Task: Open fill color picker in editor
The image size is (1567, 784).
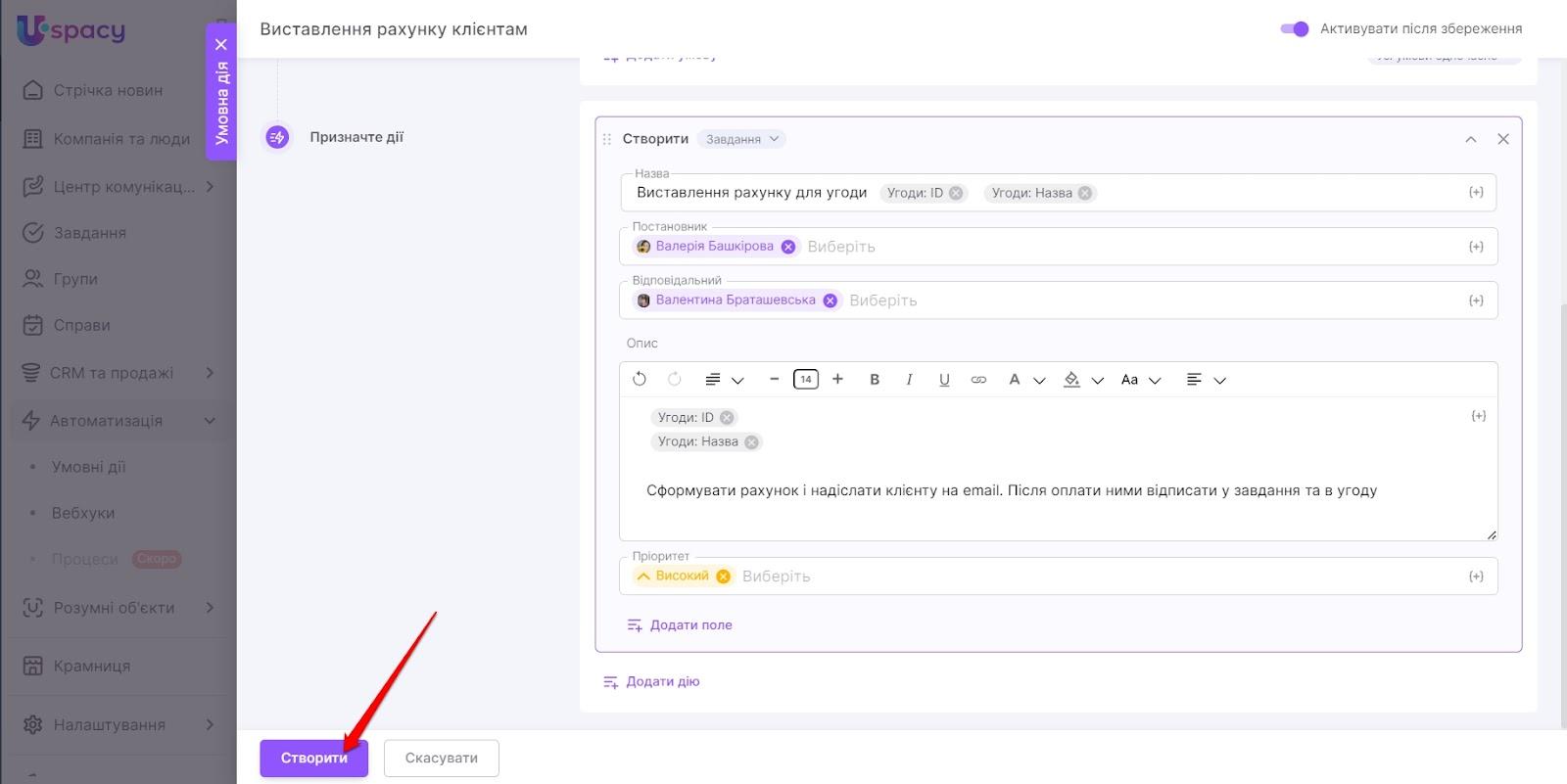Action: point(1072,380)
